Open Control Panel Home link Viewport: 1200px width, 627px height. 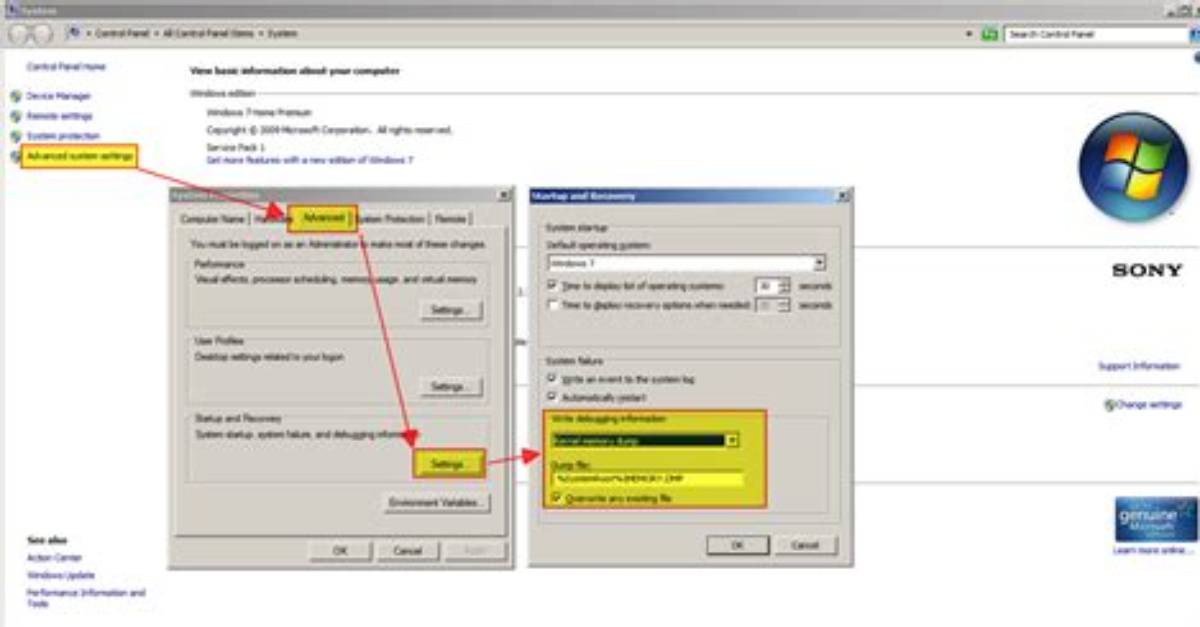pyautogui.click(x=66, y=67)
